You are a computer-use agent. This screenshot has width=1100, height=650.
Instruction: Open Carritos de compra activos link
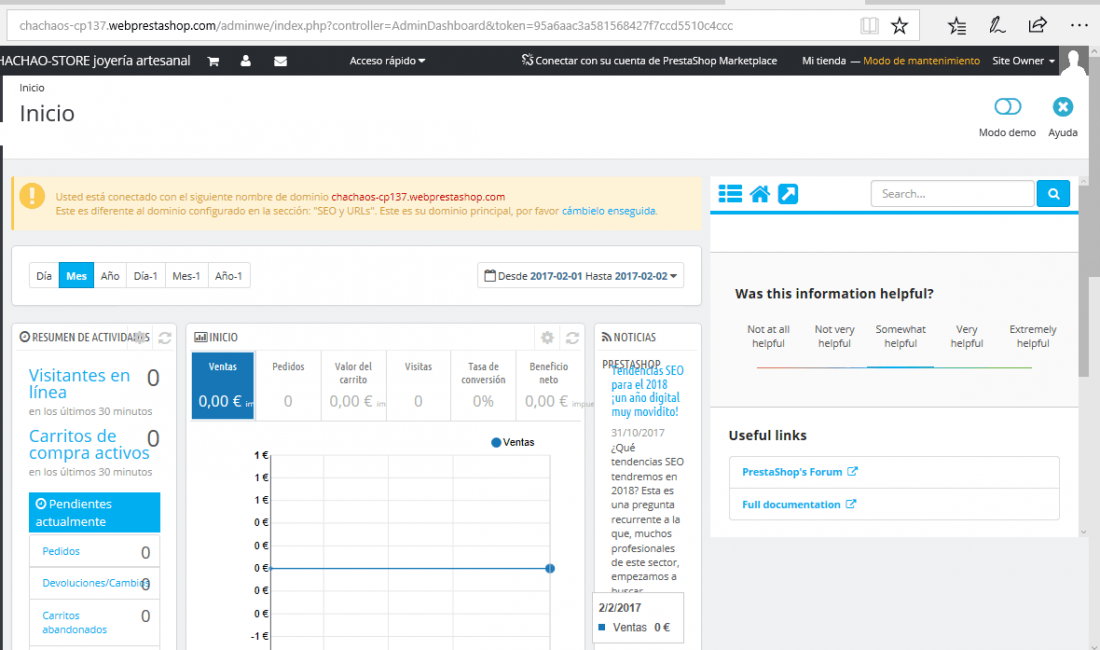pos(89,445)
